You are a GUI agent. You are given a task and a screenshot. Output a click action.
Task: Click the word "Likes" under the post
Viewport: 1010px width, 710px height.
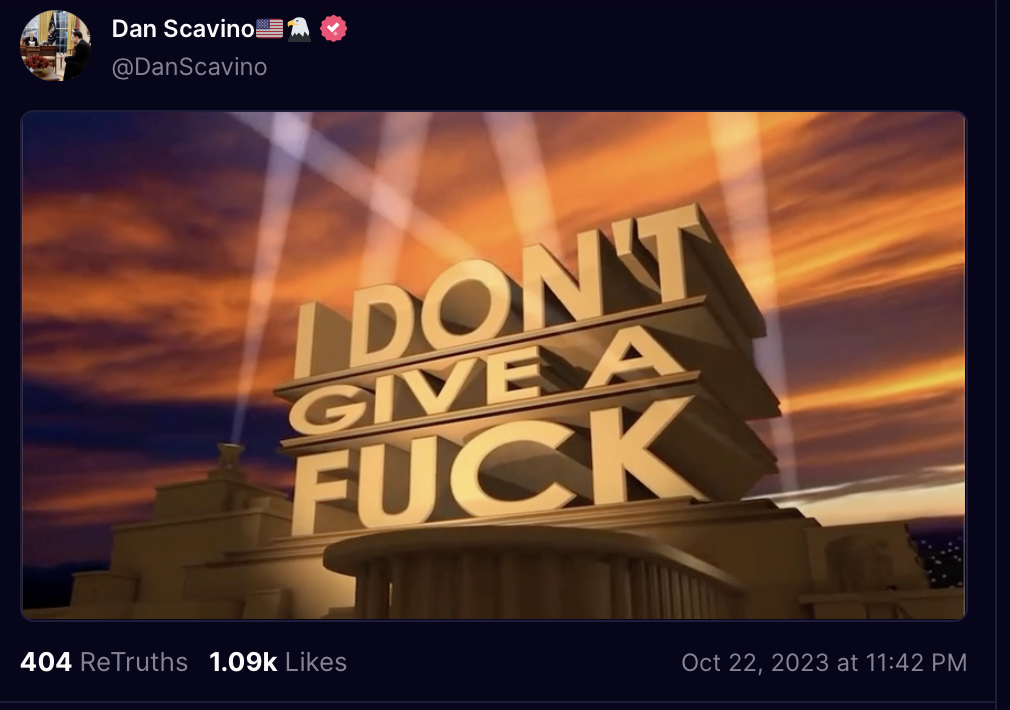(x=316, y=662)
